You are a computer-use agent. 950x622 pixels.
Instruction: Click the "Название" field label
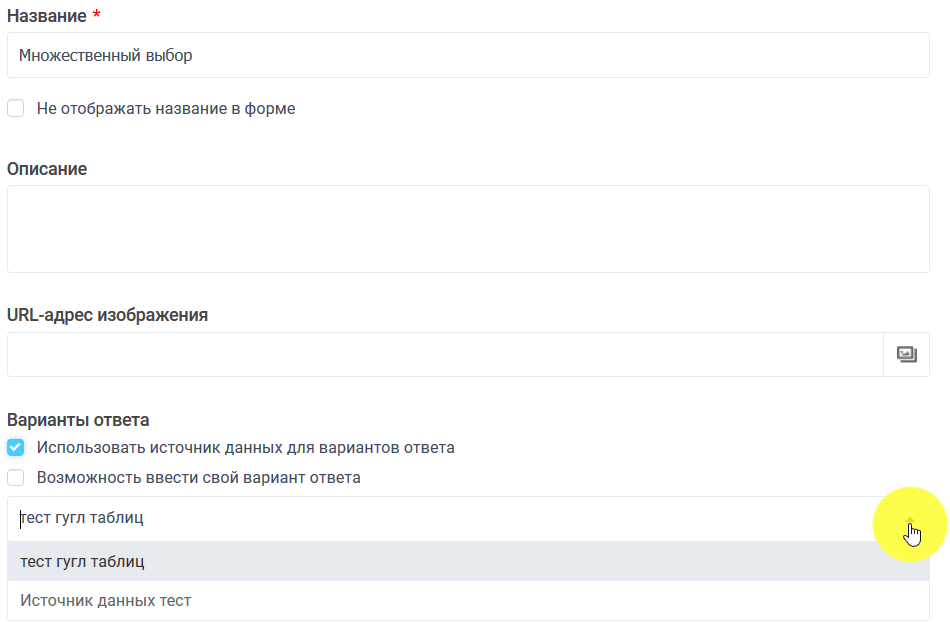pos(46,17)
